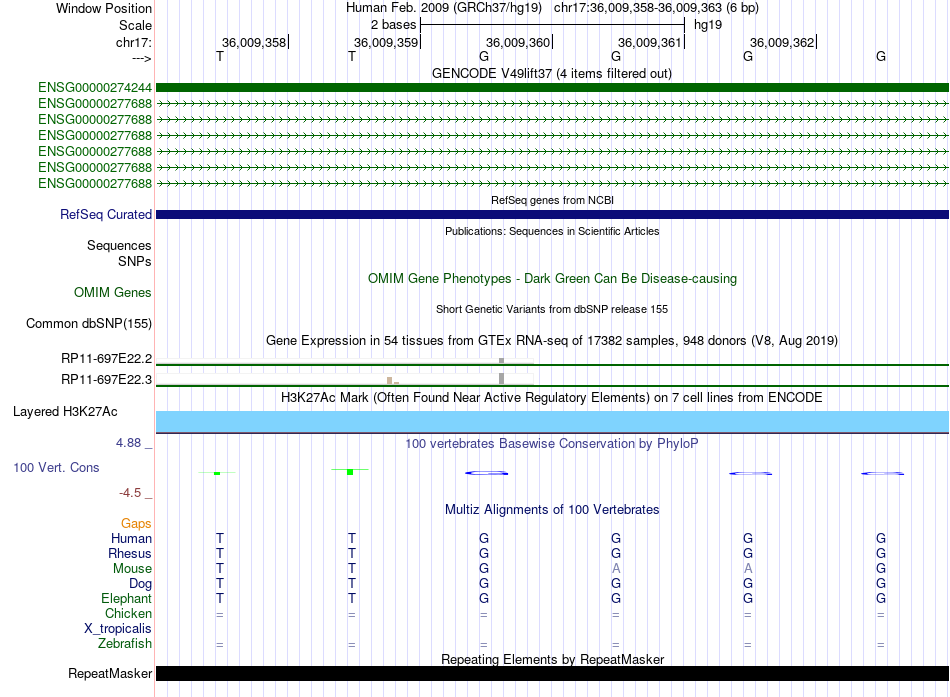Open the GENCODE V49lift37 track title
The width and height of the screenshot is (950, 697).
point(552,73)
